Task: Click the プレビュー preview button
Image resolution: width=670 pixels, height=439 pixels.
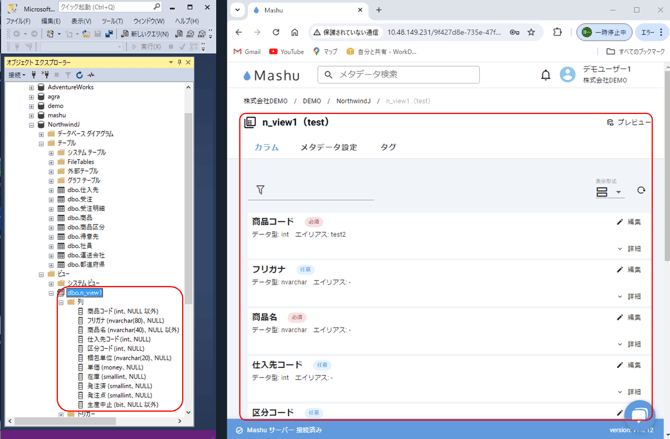Action: tap(629, 122)
